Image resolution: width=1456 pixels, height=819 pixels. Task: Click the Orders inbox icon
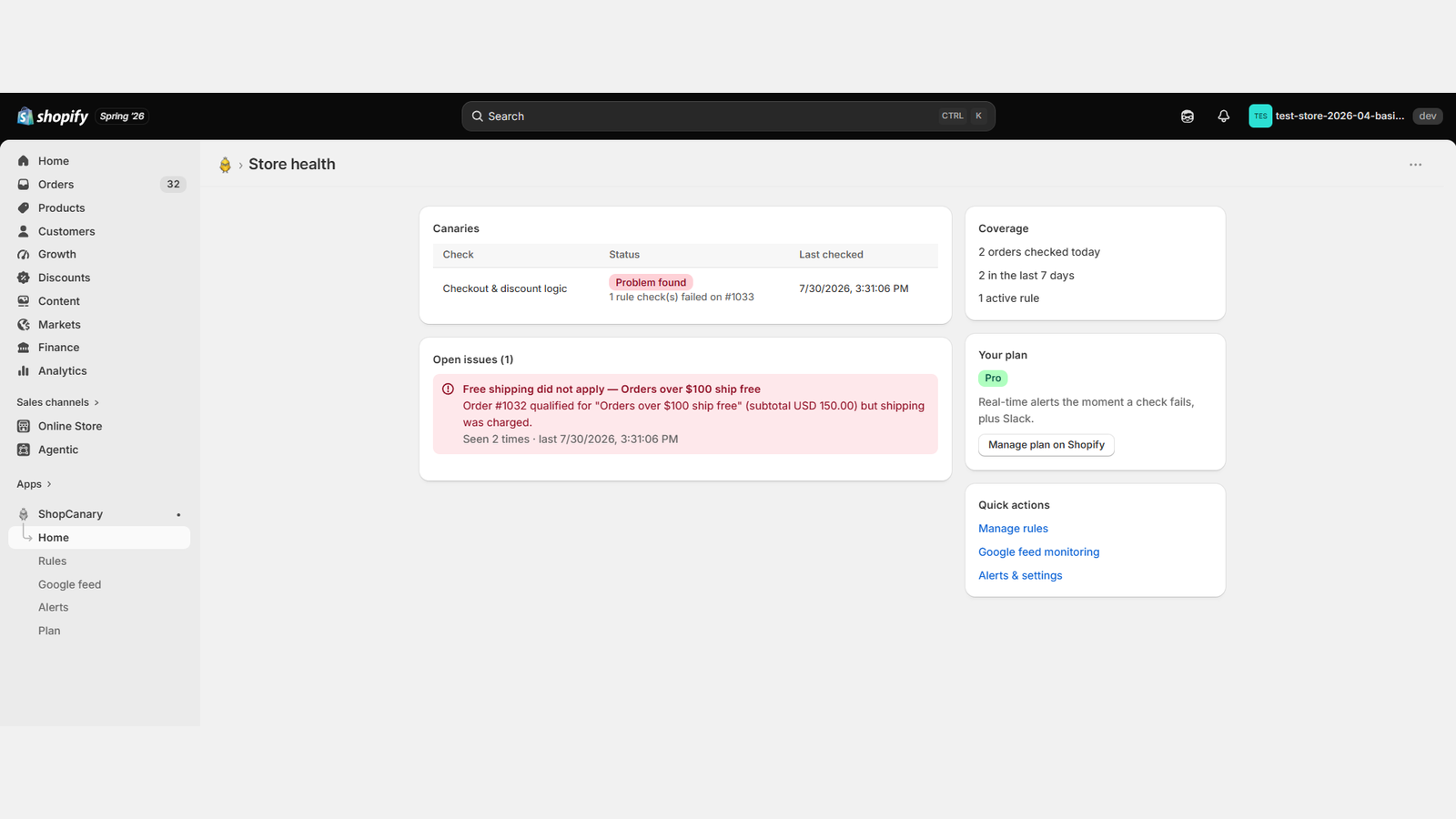pyautogui.click(x=24, y=185)
